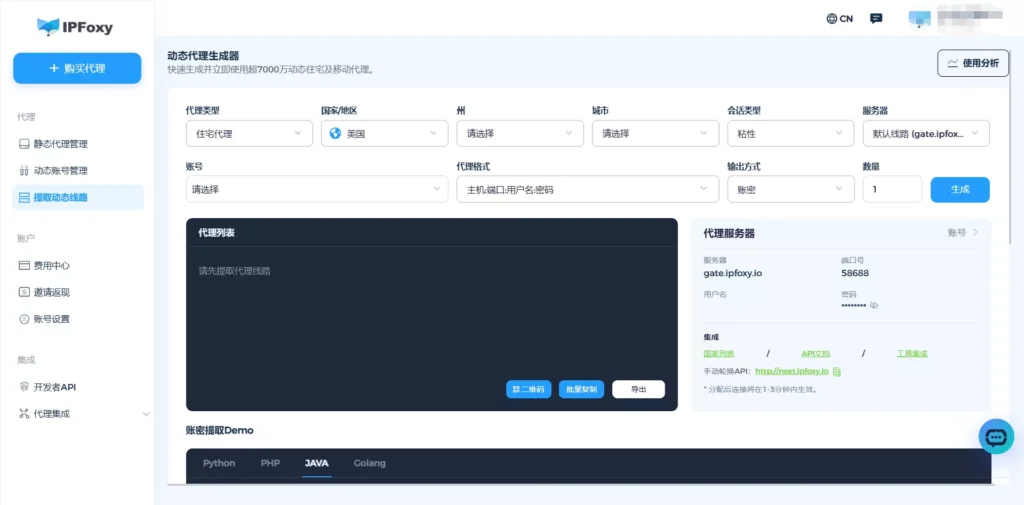This screenshot has height=505, width=1024.
Task: Click the chat support bubble icon
Action: (995, 437)
